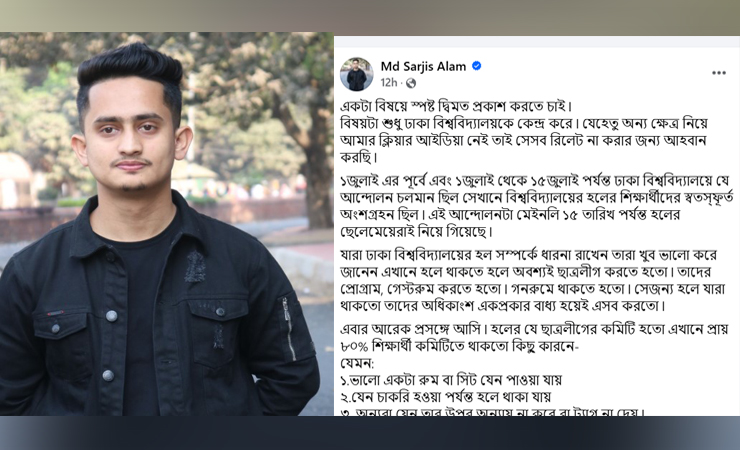Open Md Sarjis Alam's small profile avatar
The height and width of the screenshot is (450, 740).
(357, 74)
